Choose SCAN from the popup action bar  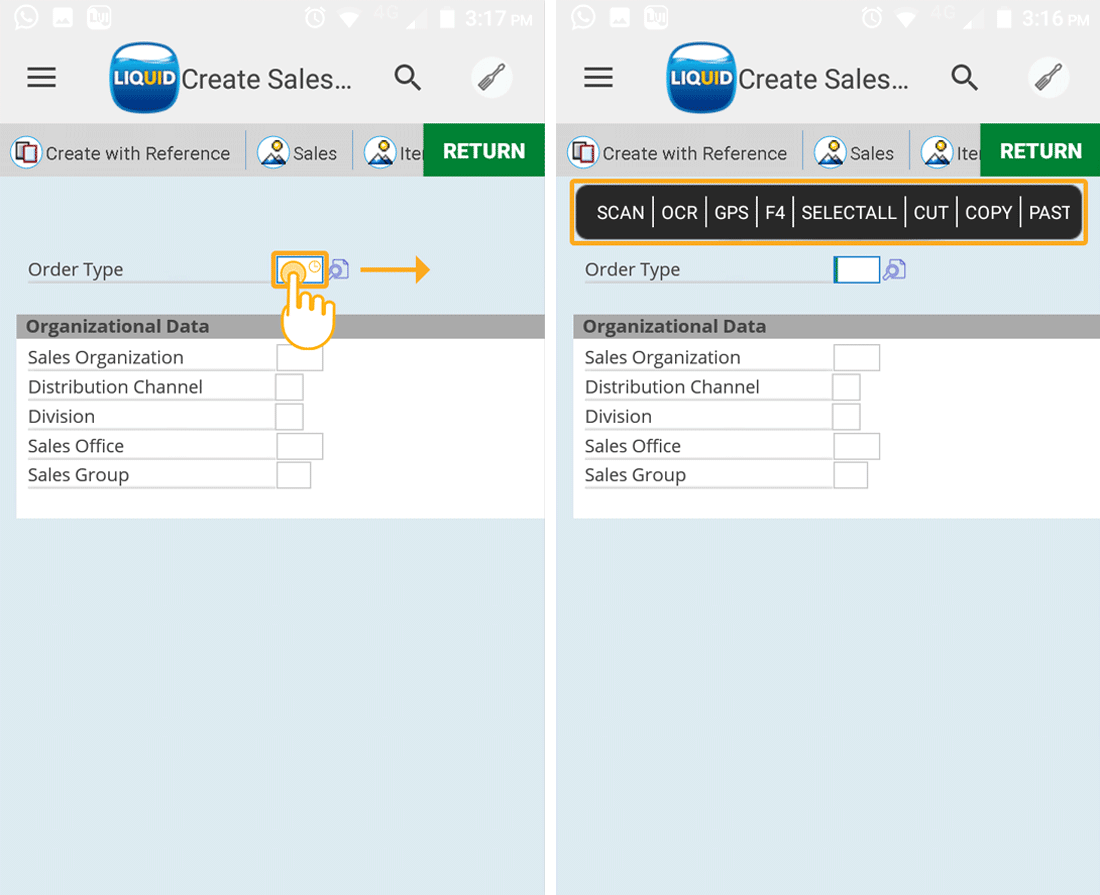coord(620,212)
